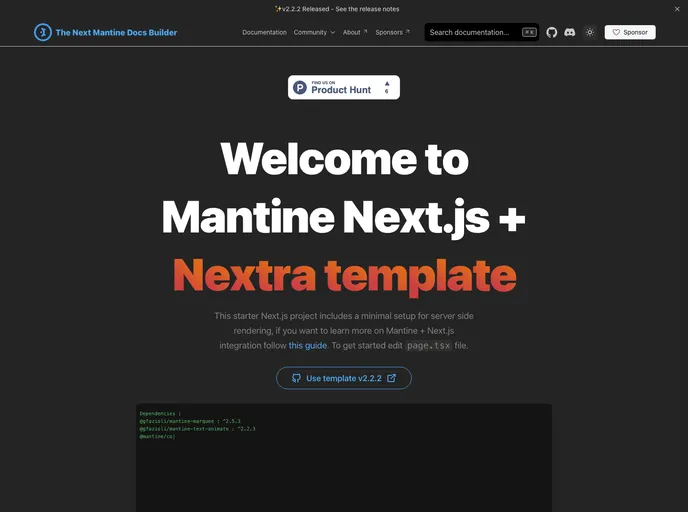Open the Discord server icon
The height and width of the screenshot is (512, 688).
tap(570, 32)
